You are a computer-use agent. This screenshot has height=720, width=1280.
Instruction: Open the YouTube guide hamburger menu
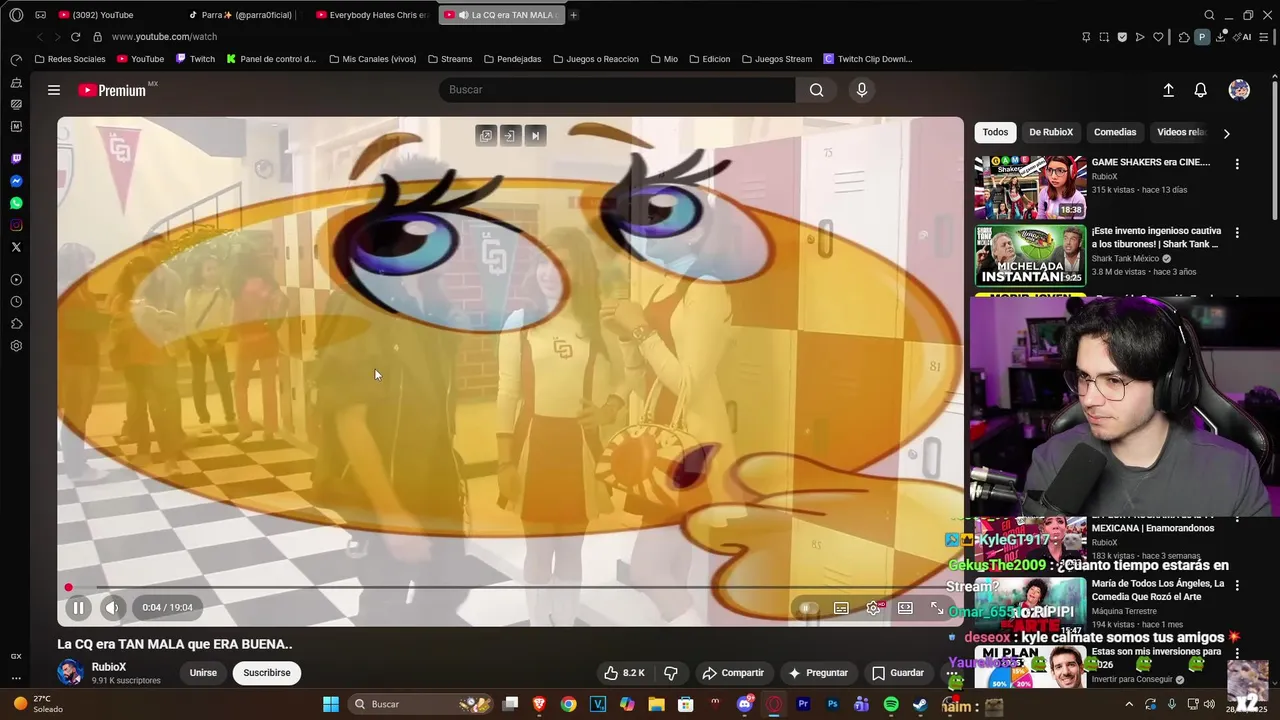click(54, 90)
